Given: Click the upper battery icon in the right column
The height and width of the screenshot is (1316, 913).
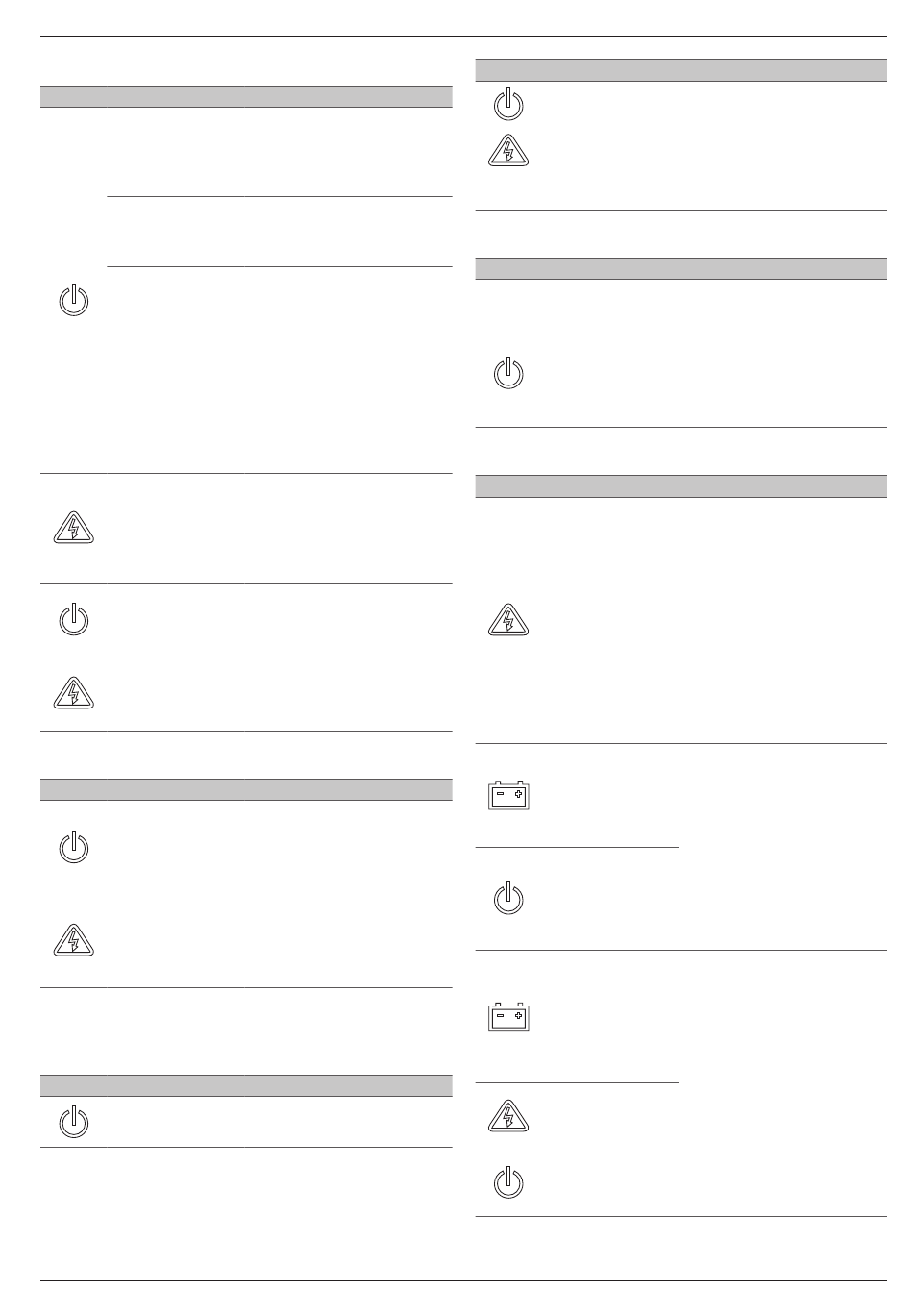Looking at the screenshot, I should point(508,795).
